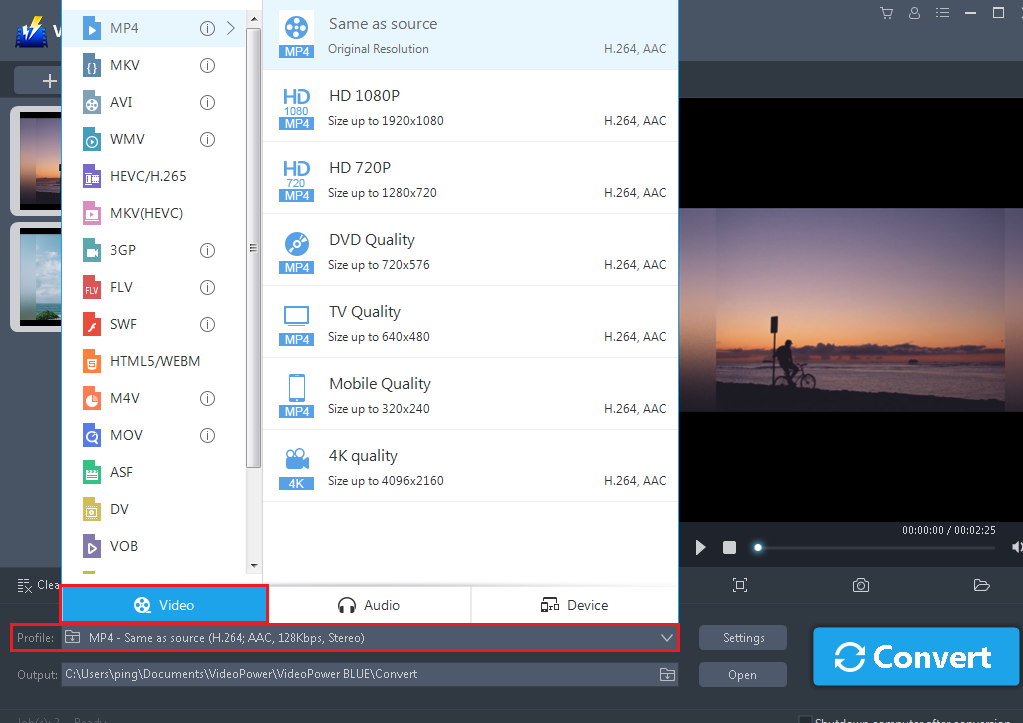
Task: Switch to the Audio tab
Action: [369, 604]
